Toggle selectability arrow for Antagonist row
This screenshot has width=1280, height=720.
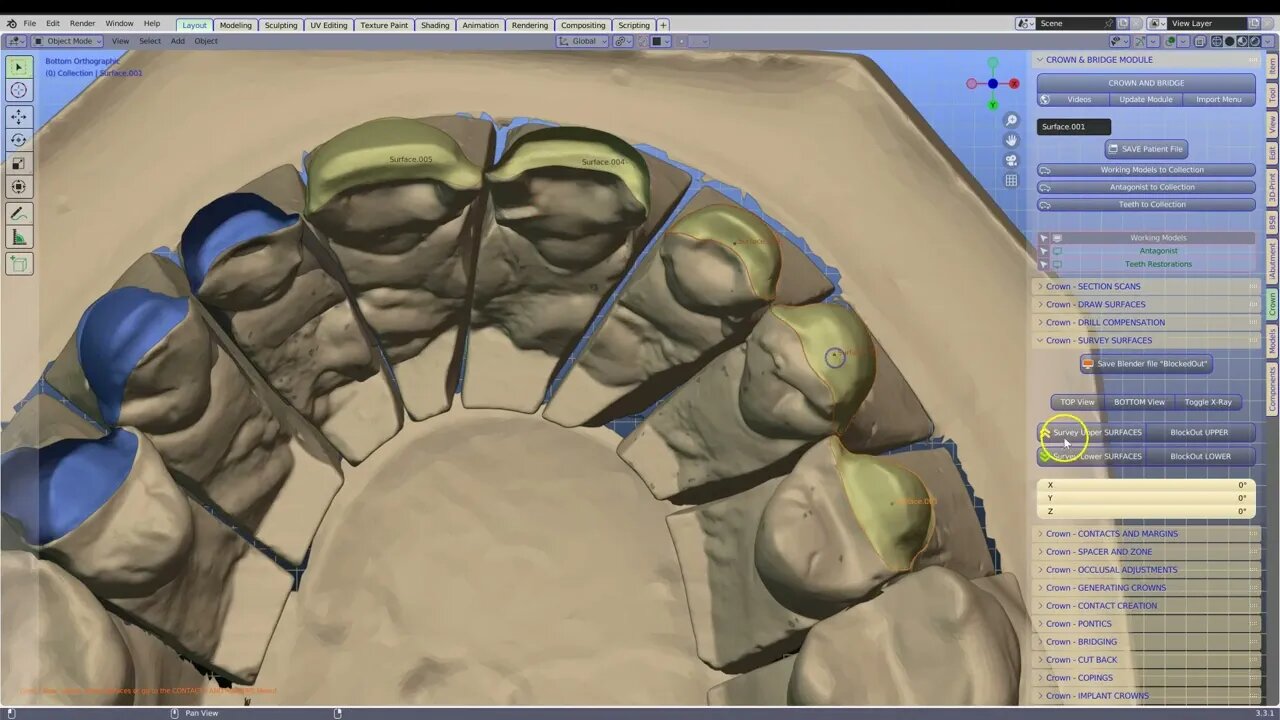pos(1043,251)
